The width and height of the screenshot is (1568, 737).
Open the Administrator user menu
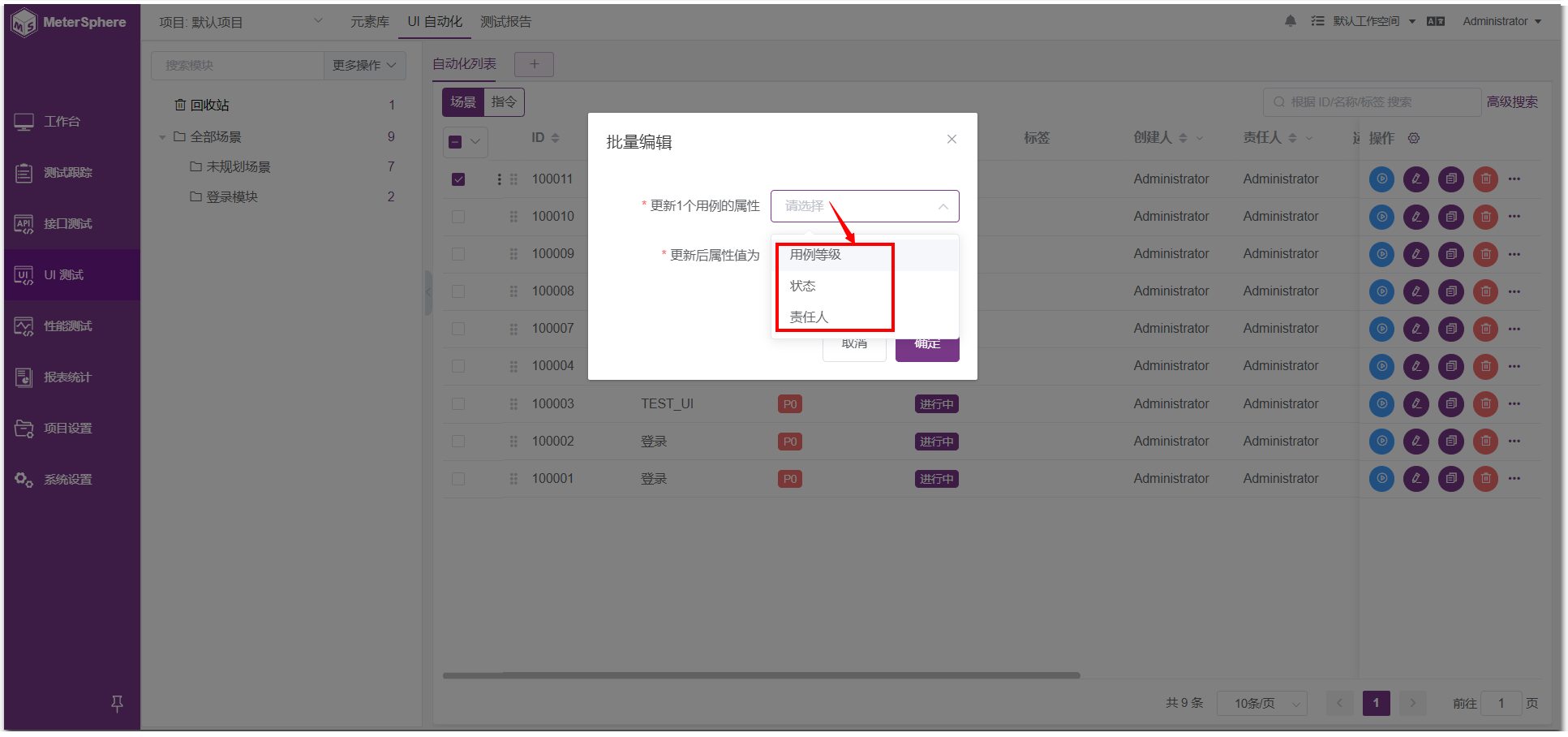pyautogui.click(x=1501, y=21)
